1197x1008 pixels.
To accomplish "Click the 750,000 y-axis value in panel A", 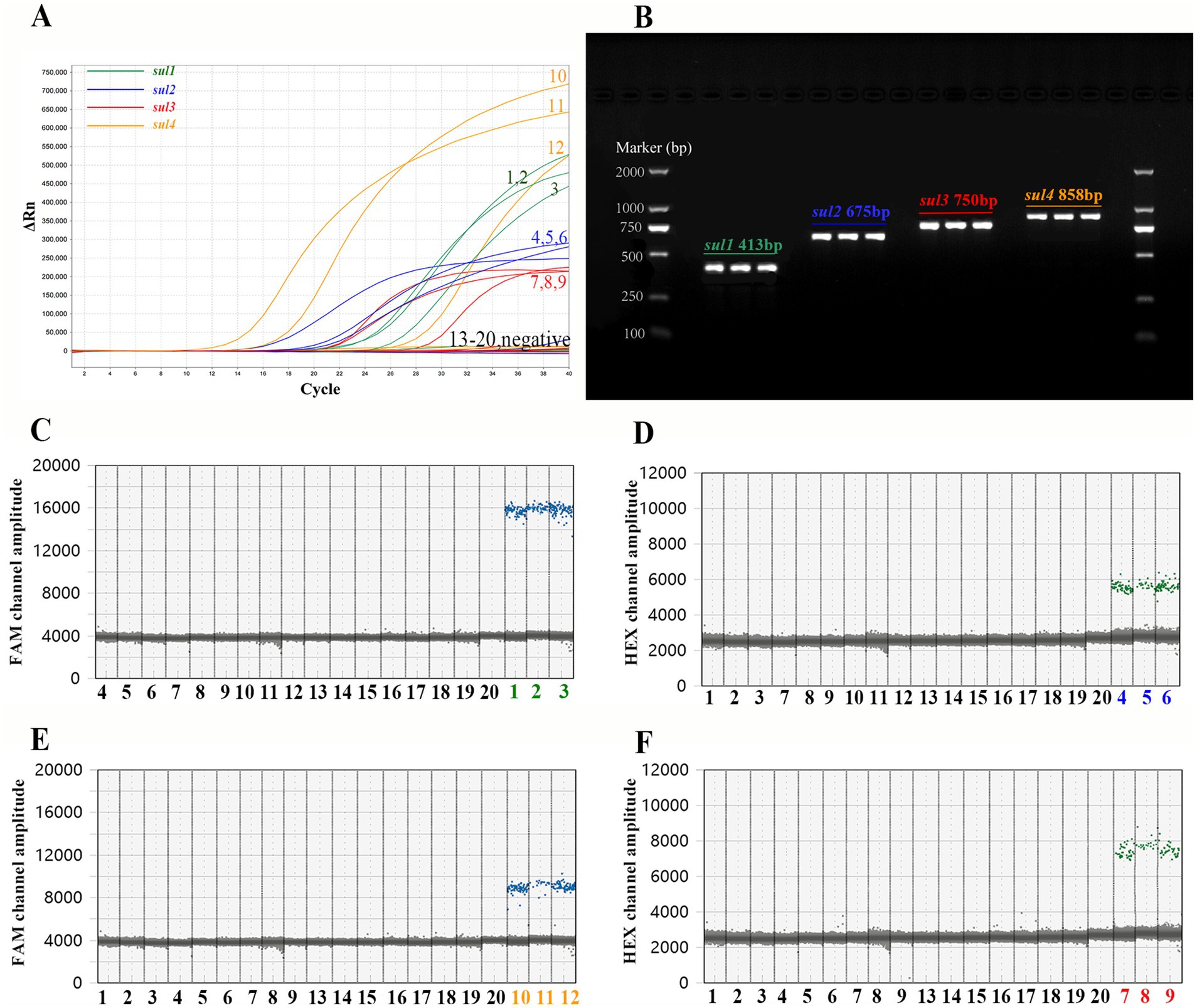I will 54,72.
